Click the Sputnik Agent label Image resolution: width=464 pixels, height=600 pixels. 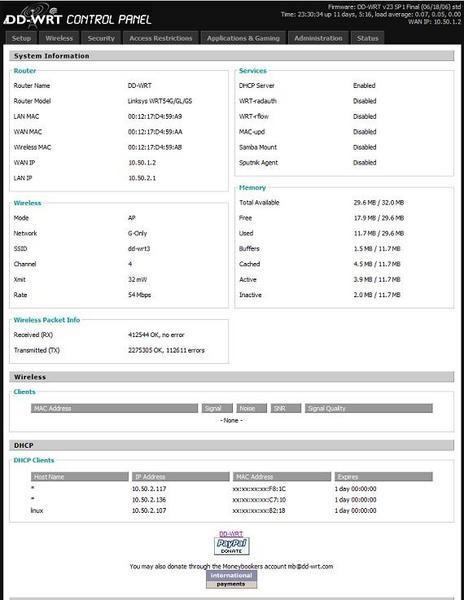258,163
